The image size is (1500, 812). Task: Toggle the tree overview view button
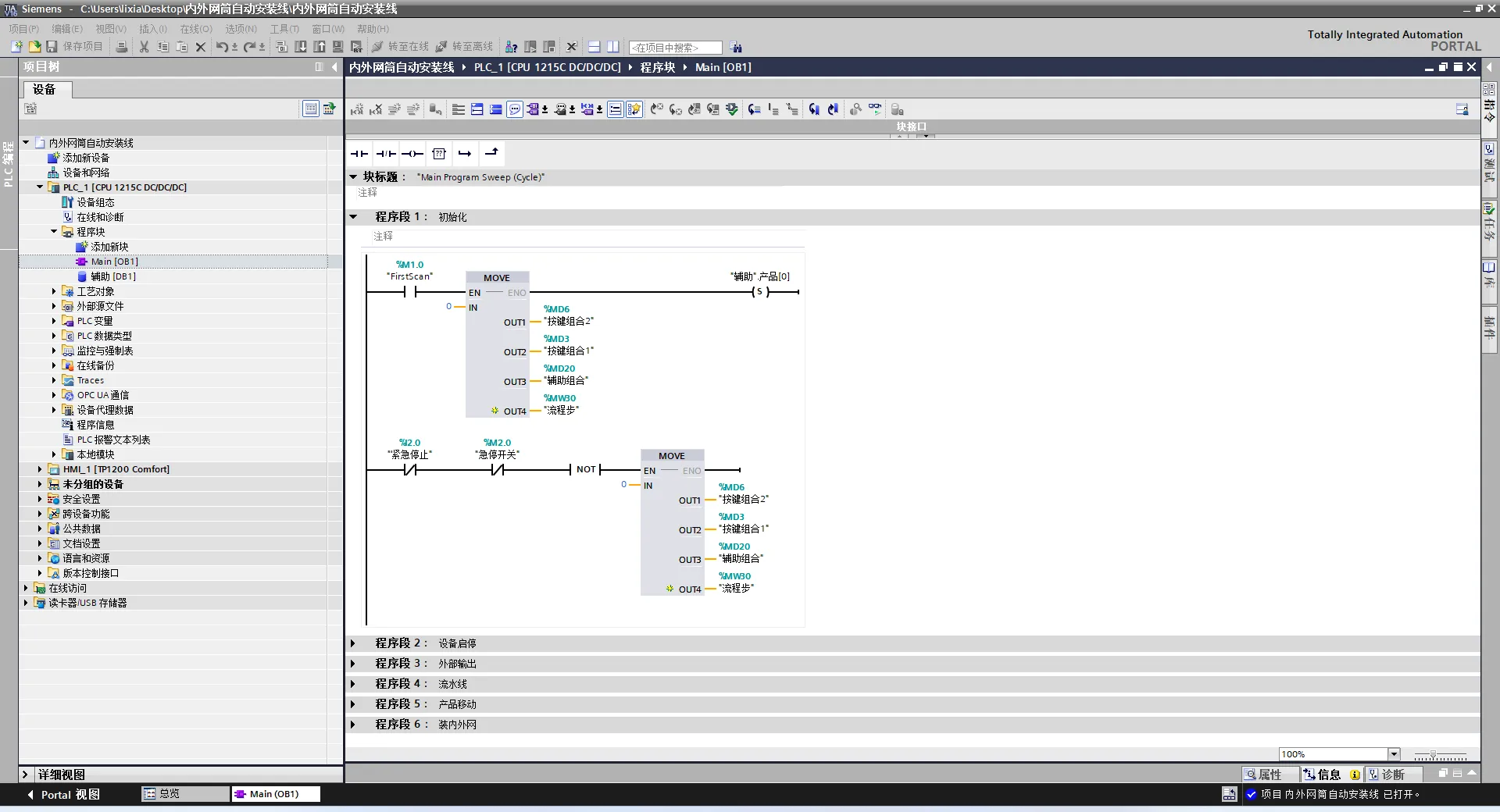pyautogui.click(x=311, y=109)
